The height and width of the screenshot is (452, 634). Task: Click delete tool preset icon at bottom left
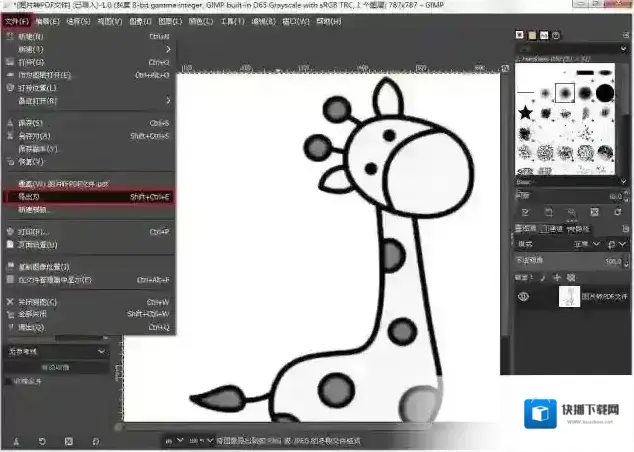[x=68, y=440]
